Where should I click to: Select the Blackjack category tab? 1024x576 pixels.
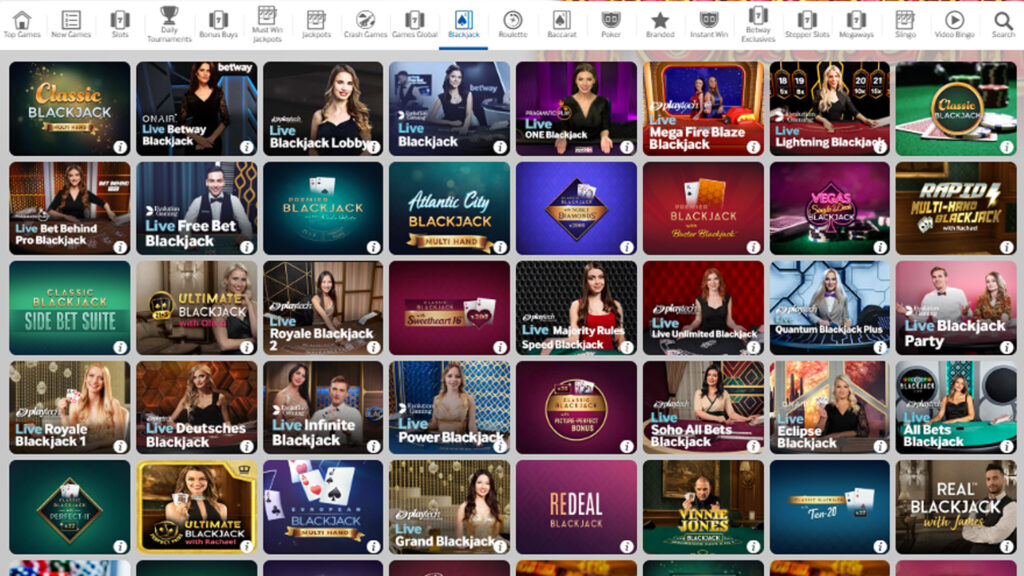point(464,25)
